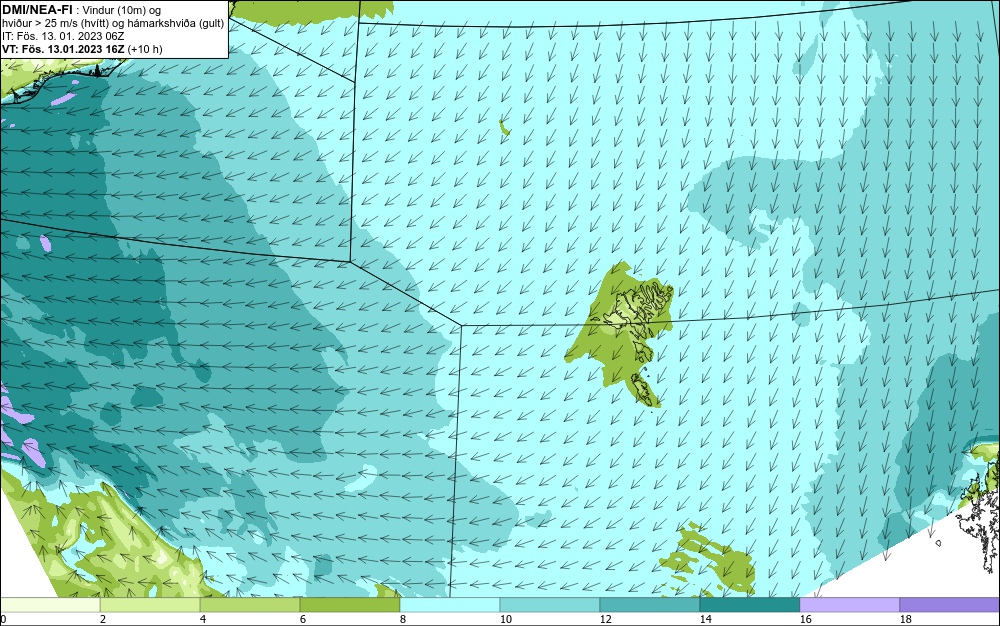
Task: Click the 'VT: Fös. 13.01.2023 16Z' valid time
Action: coord(64,49)
